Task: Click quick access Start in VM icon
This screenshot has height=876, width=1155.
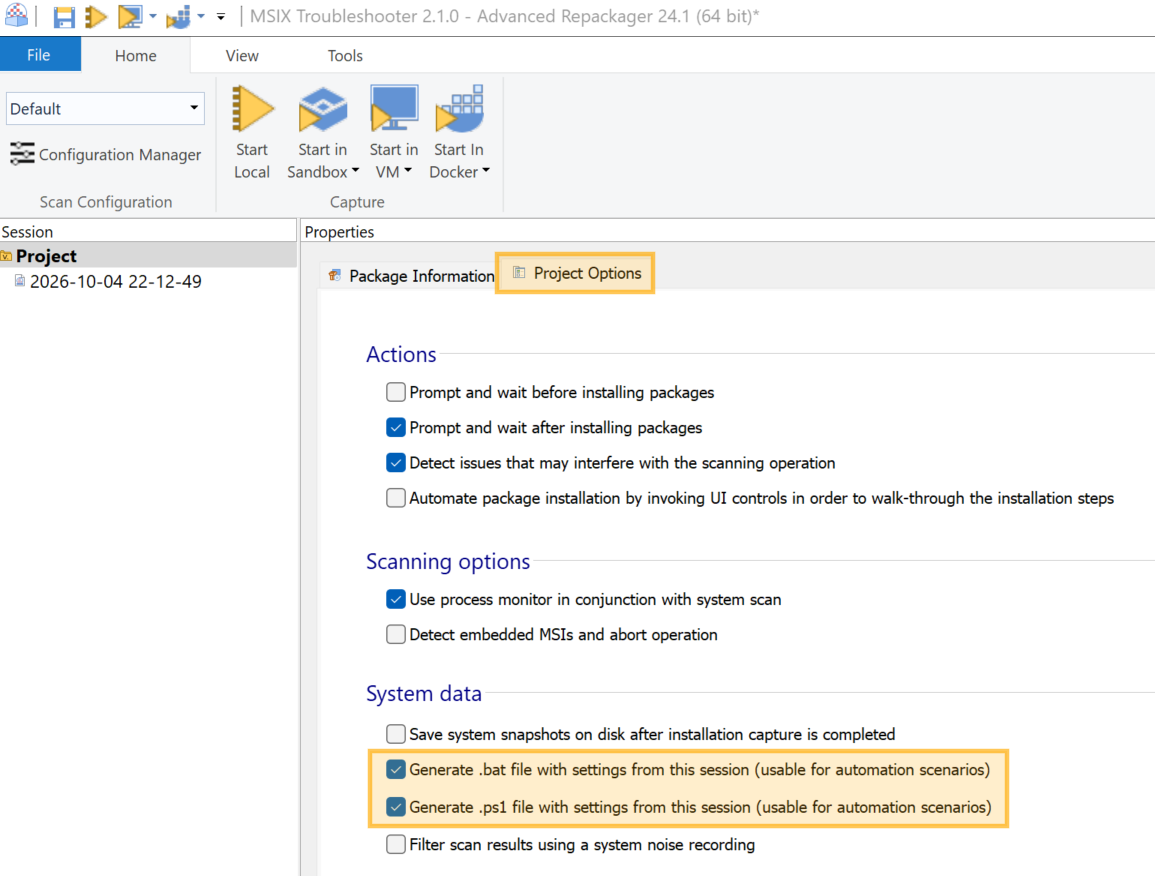Action: pyautogui.click(x=130, y=16)
